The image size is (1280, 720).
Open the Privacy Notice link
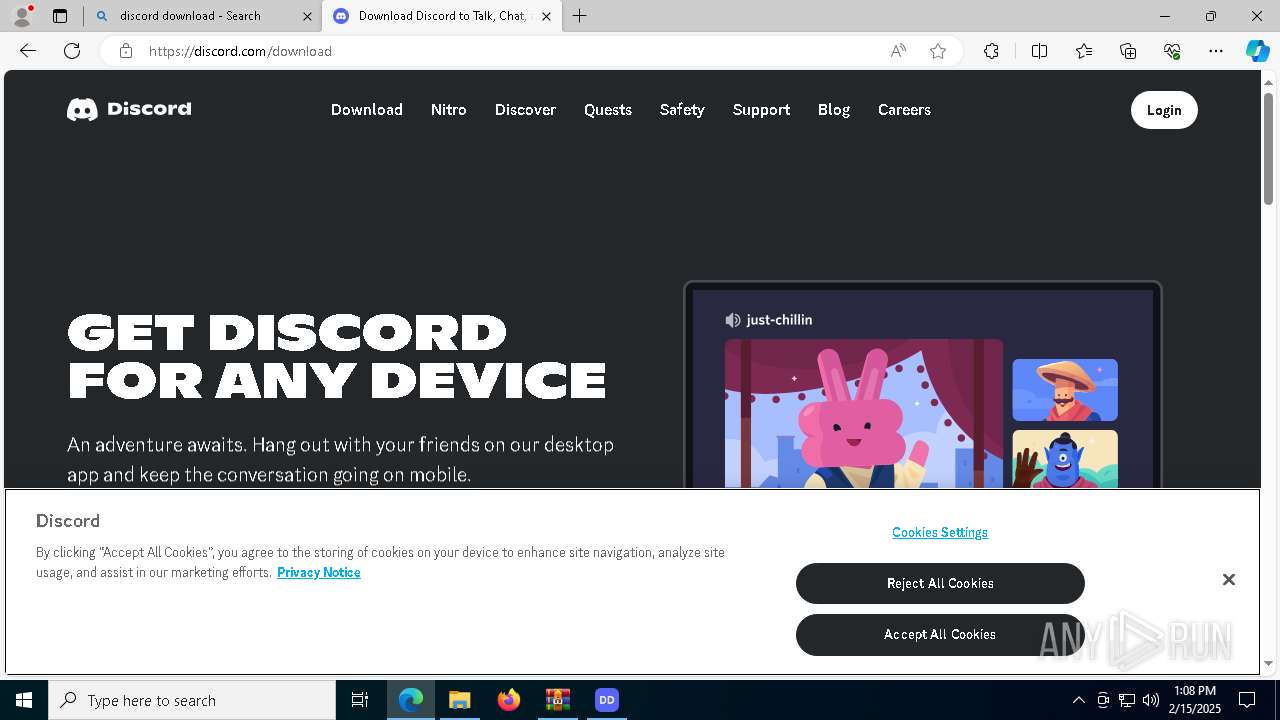tap(319, 572)
